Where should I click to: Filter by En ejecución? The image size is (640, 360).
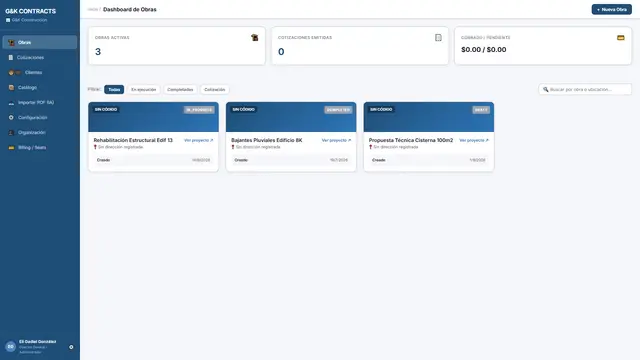(144, 89)
